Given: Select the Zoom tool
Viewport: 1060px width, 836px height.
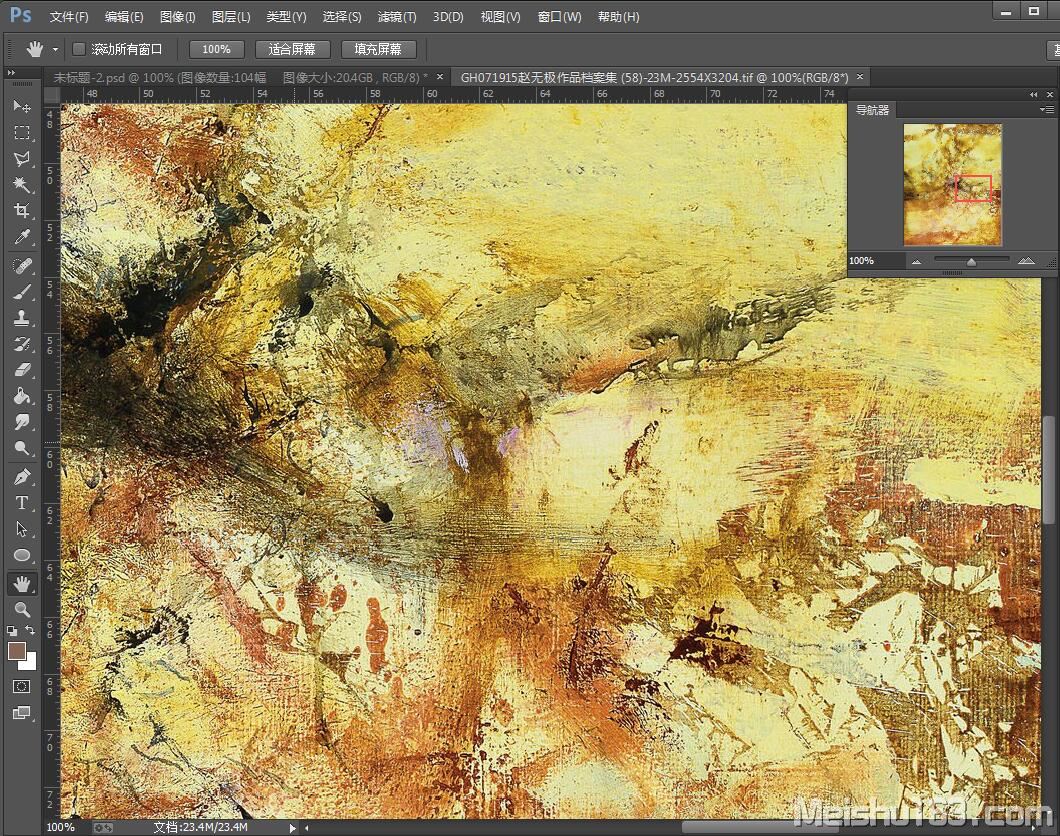Looking at the screenshot, I should 22,610.
